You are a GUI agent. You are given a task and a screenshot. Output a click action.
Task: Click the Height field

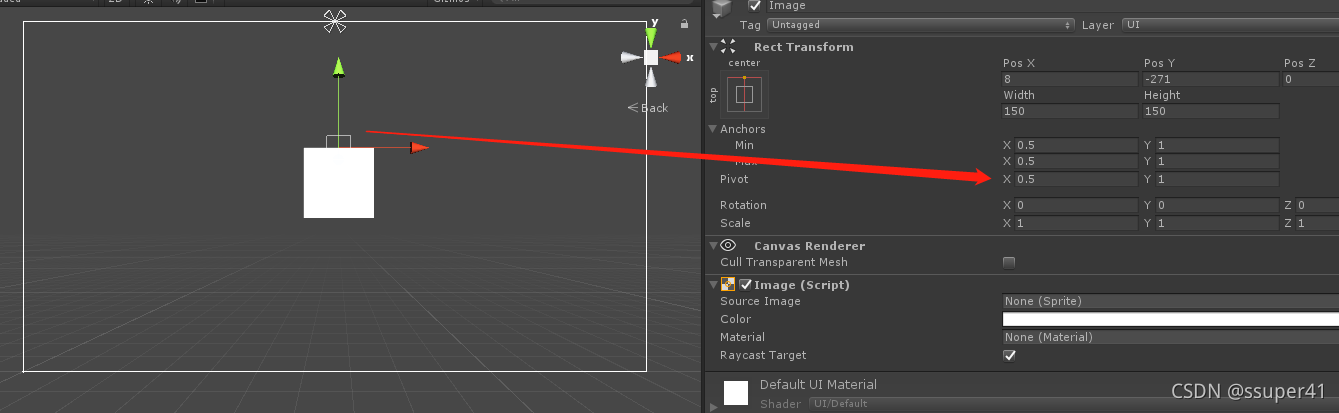point(1211,111)
